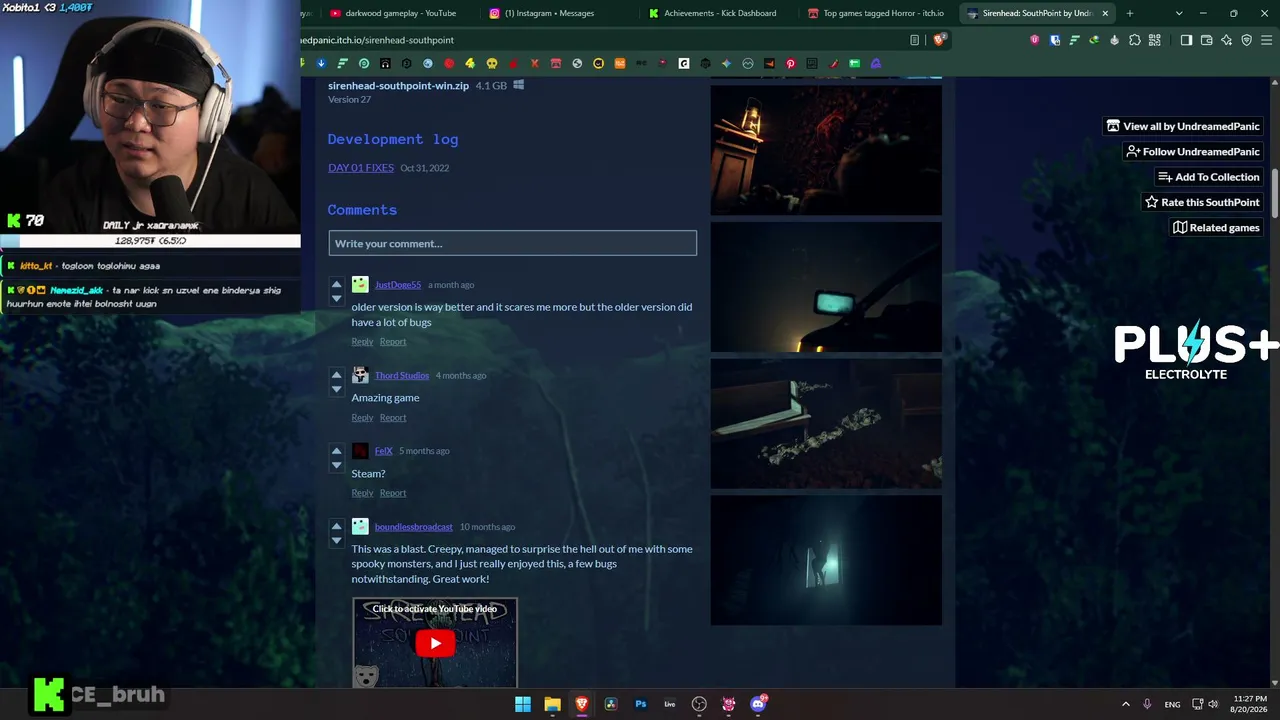Open a new browser tab
Image resolution: width=1280 pixels, height=720 pixels.
point(1130,13)
